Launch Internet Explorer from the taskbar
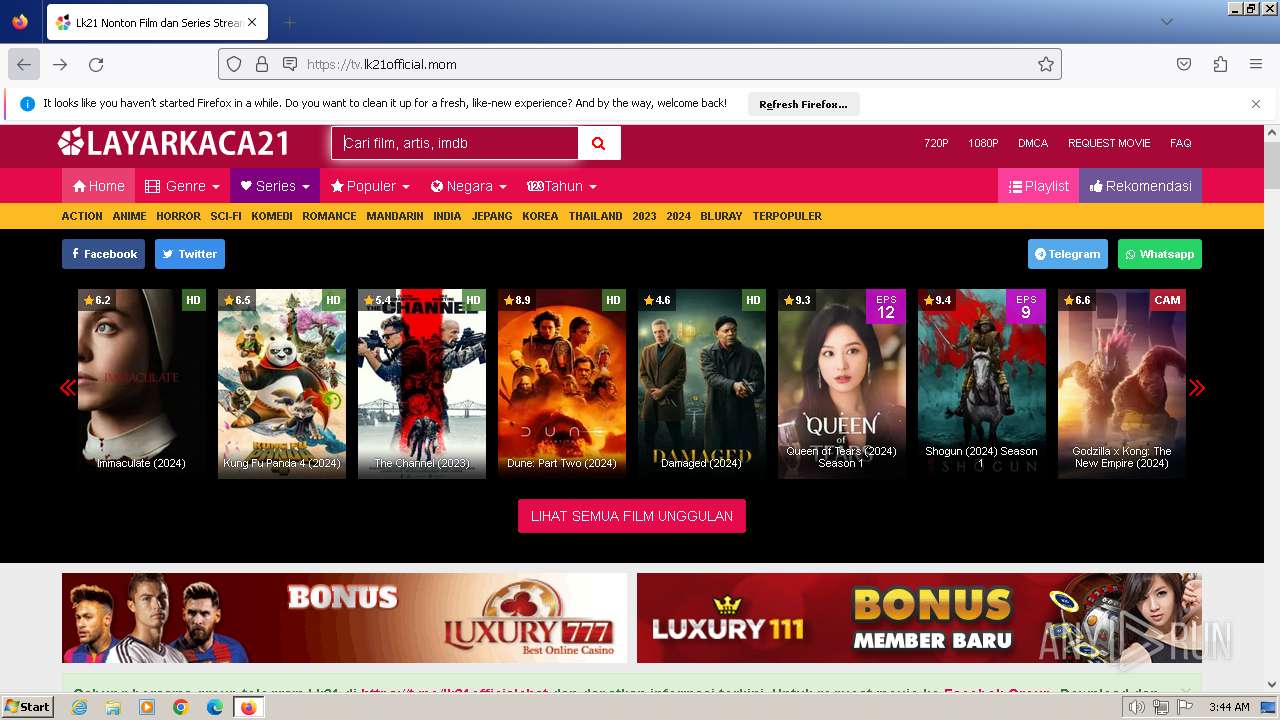 tap(79, 707)
